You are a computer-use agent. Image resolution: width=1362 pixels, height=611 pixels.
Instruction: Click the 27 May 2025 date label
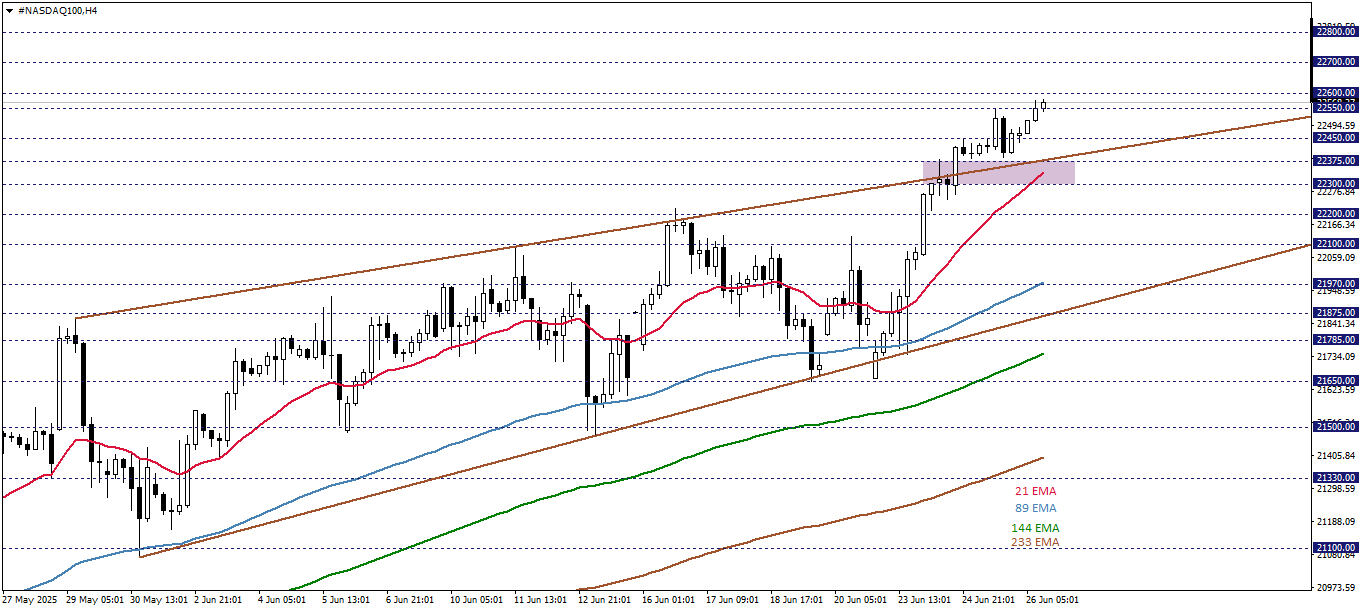pyautogui.click(x=30, y=600)
